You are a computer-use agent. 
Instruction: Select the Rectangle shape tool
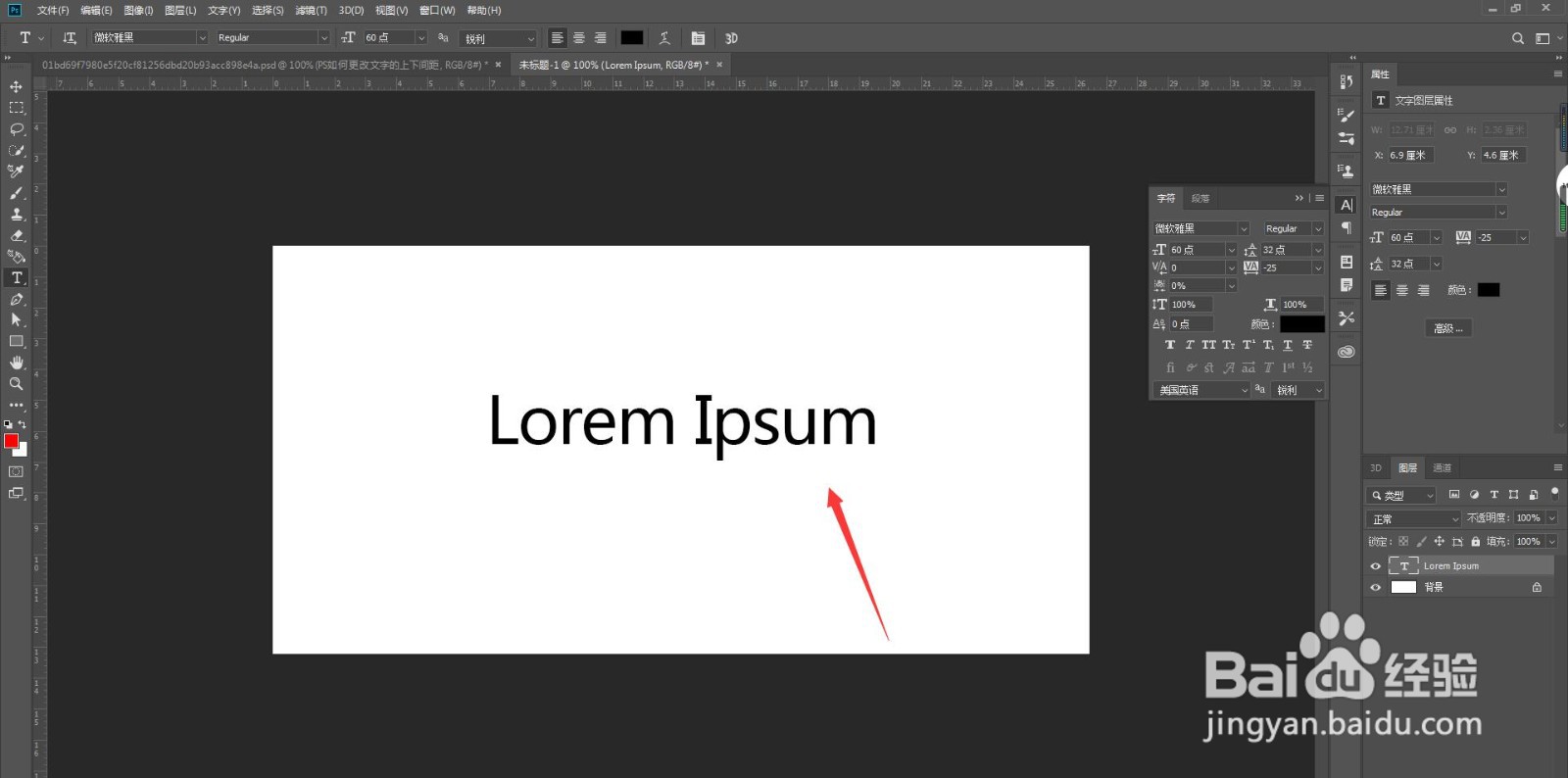click(x=16, y=341)
